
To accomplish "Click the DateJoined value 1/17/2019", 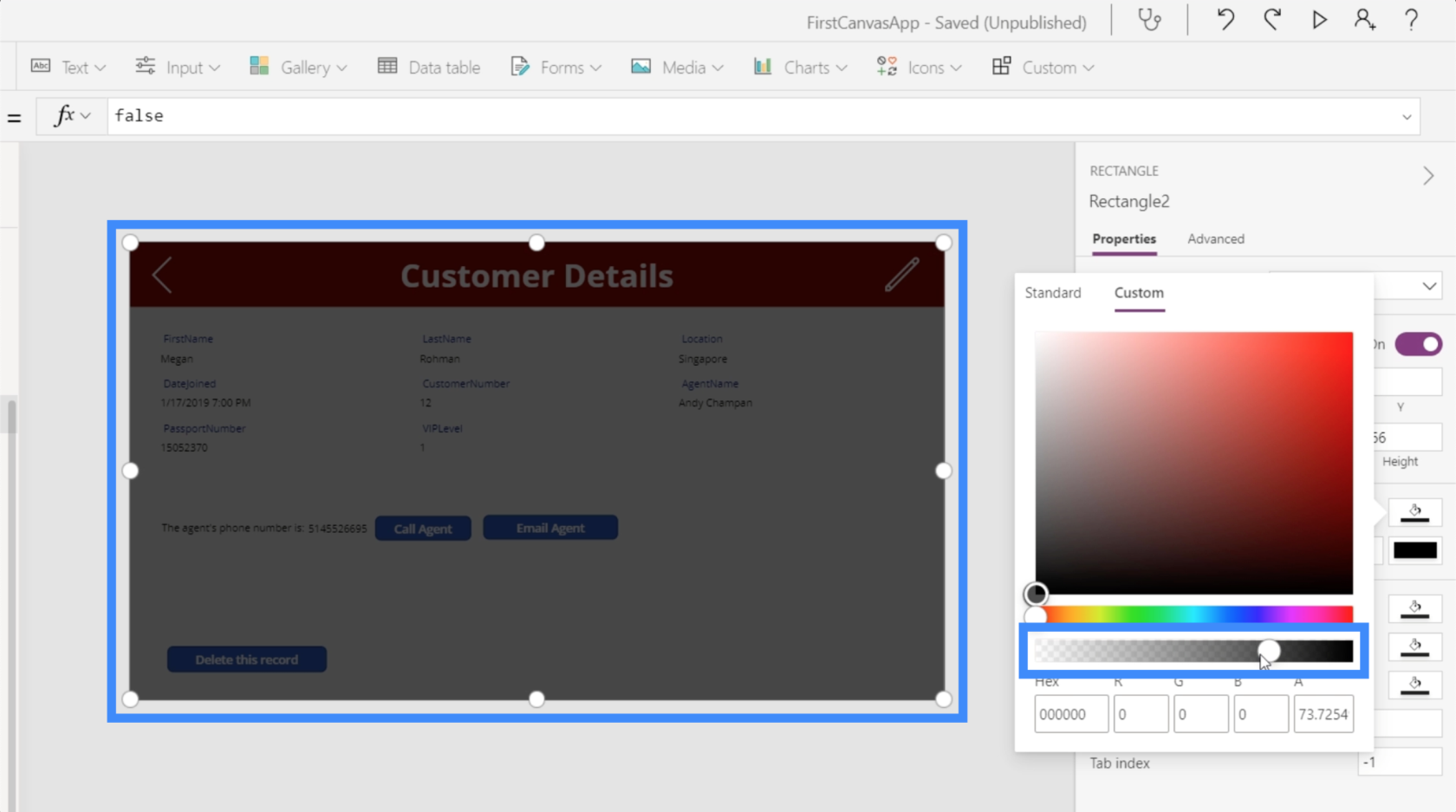I will (205, 403).
